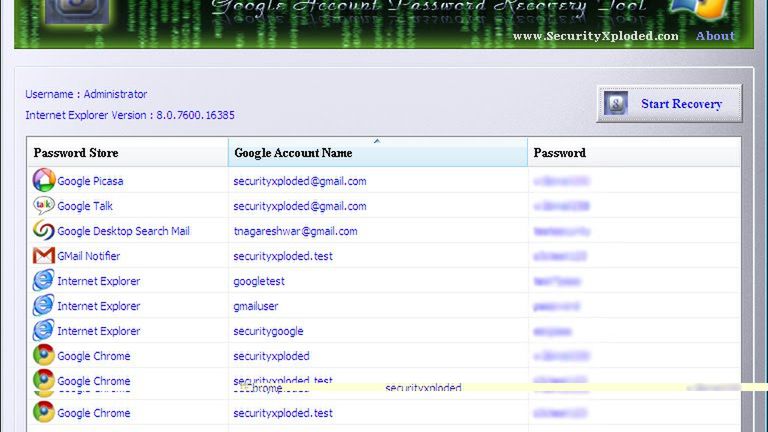Select the securityxploded account in the Chrome row

click(x=271, y=356)
